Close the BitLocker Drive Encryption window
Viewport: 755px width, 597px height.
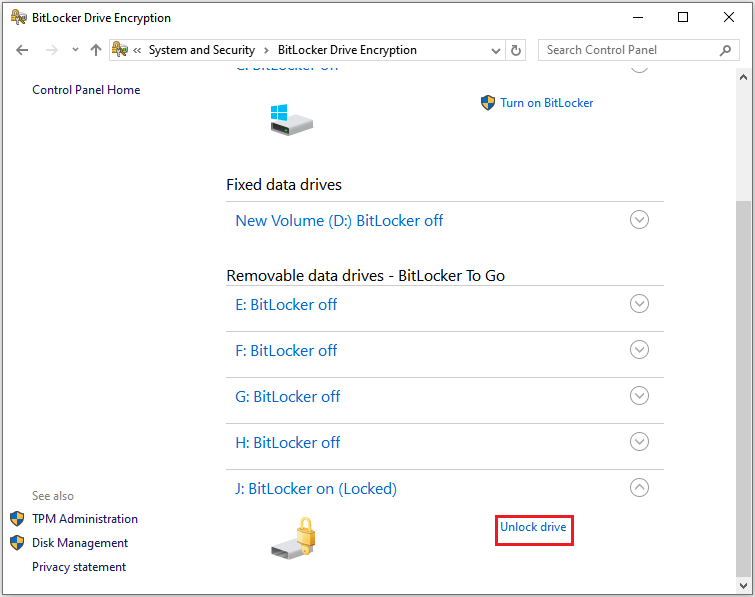(729, 17)
